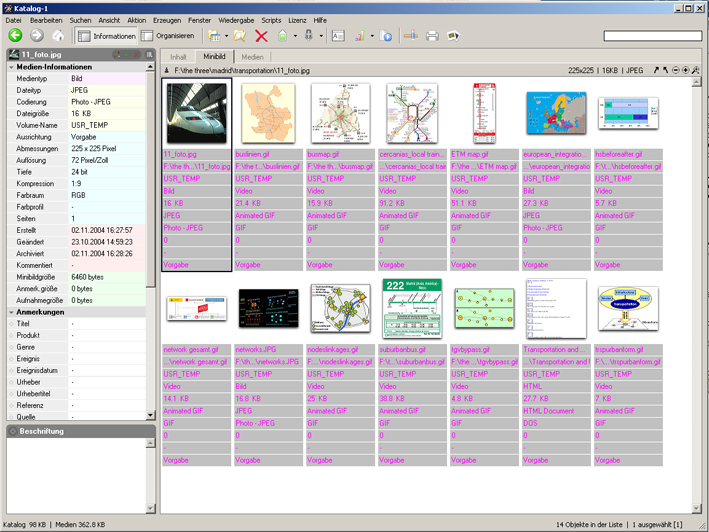Click the text caption toolbar icon
The image size is (709, 532).
pyautogui.click(x=338, y=36)
